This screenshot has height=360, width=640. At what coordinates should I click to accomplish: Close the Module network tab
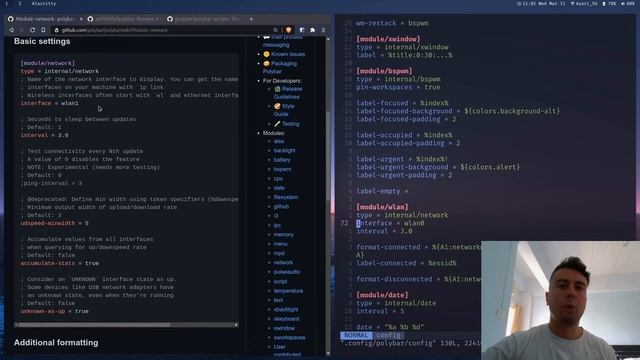click(x=81, y=19)
